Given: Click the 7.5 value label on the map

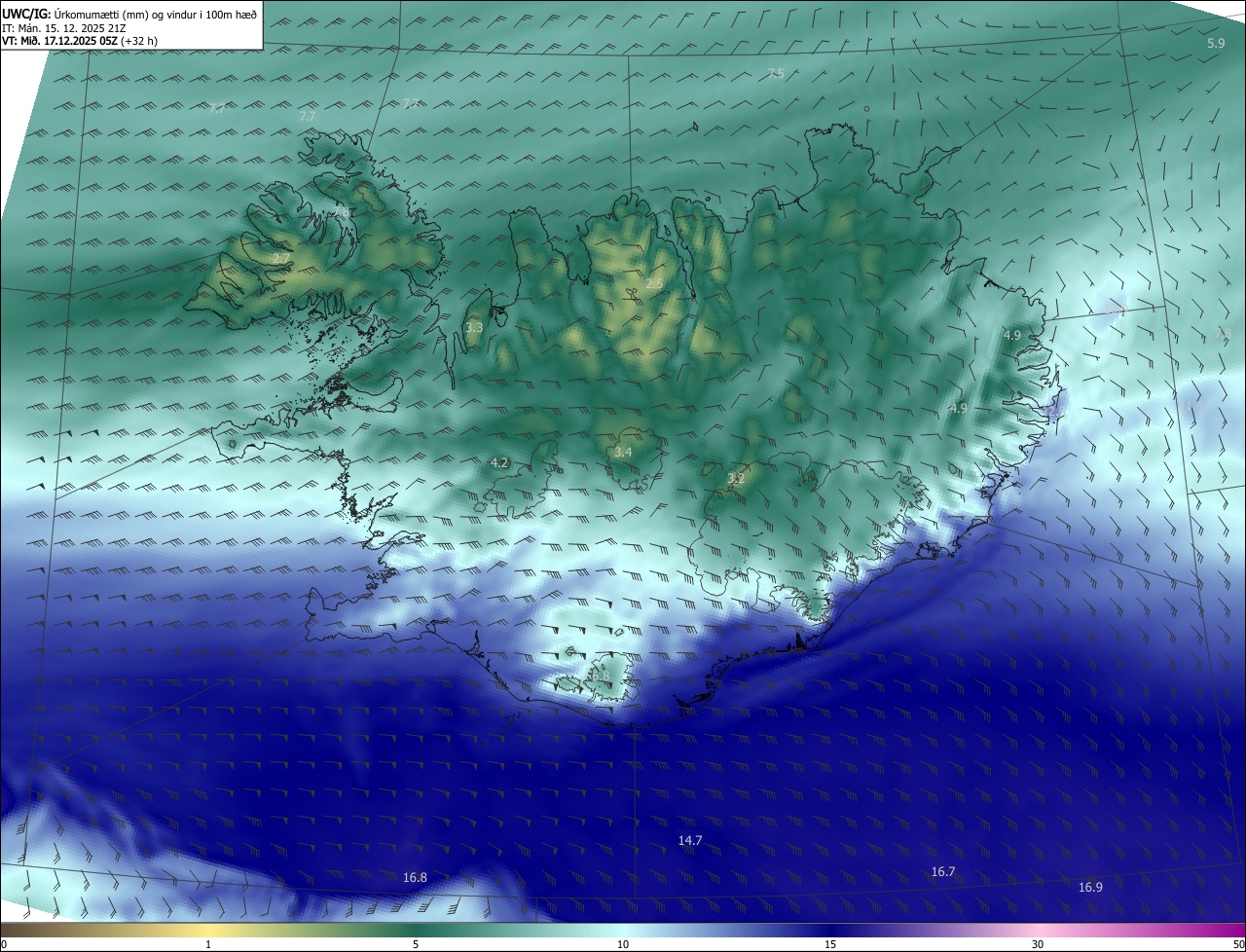Looking at the screenshot, I should point(776,74).
